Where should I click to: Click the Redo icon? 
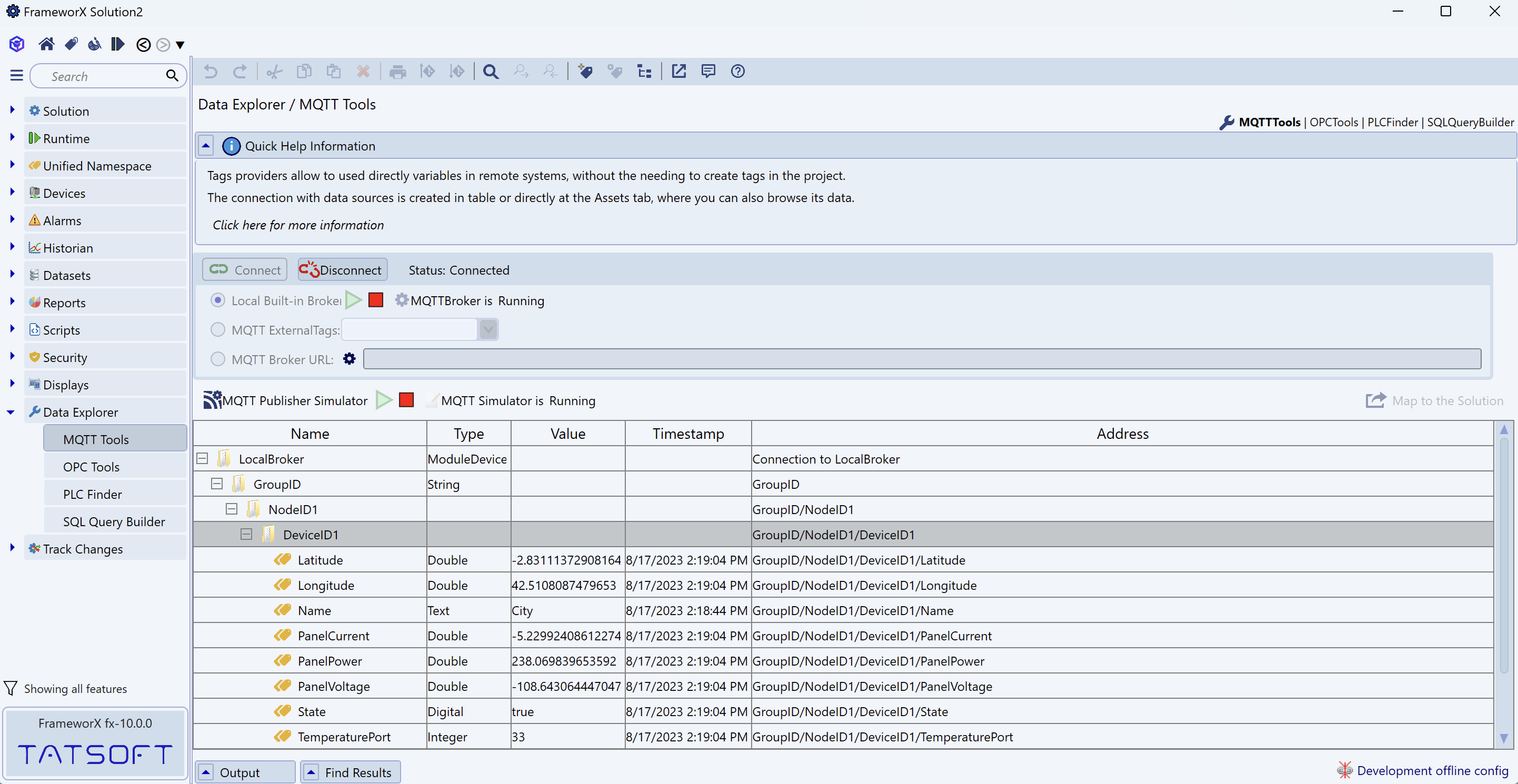point(240,72)
